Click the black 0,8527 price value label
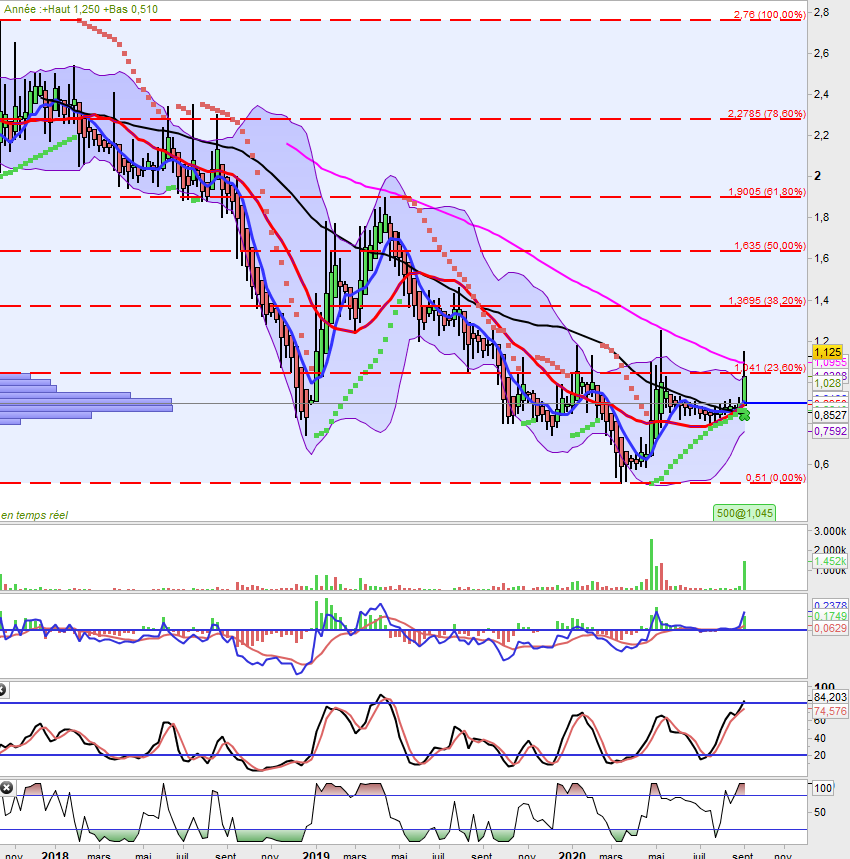This screenshot has height=859, width=850. tap(830, 415)
